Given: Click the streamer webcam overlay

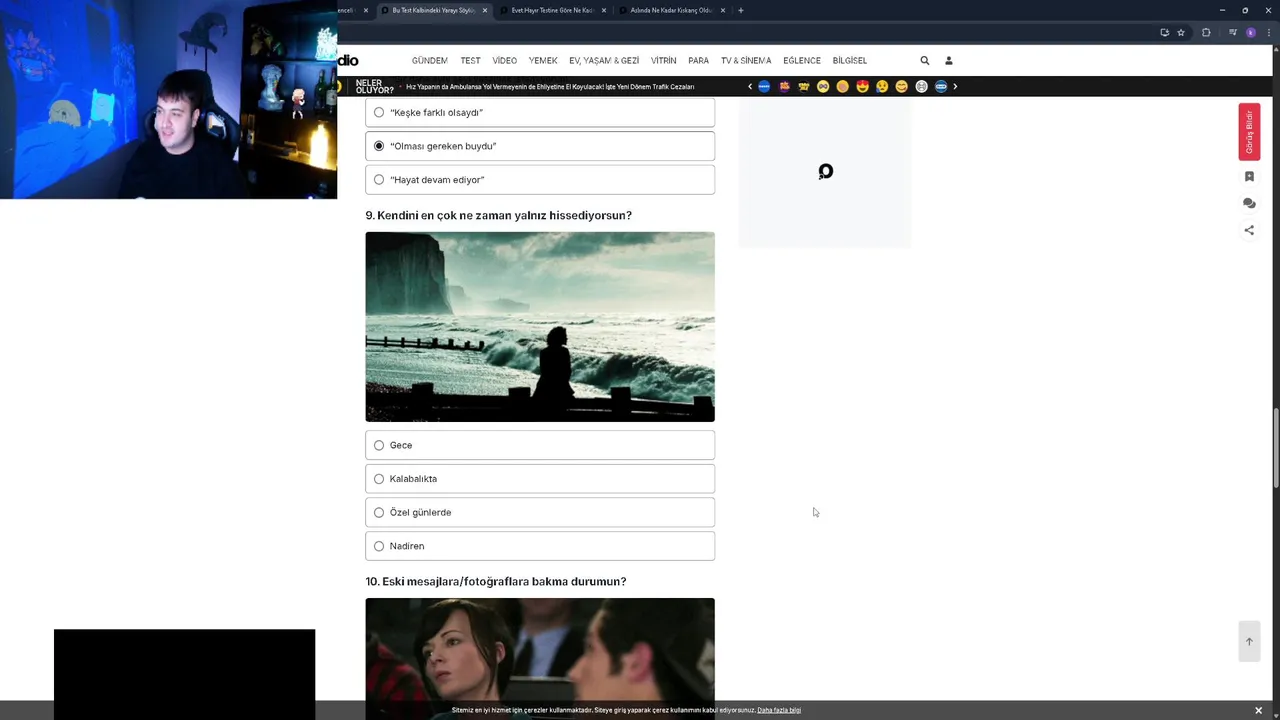Looking at the screenshot, I should pos(168,100).
